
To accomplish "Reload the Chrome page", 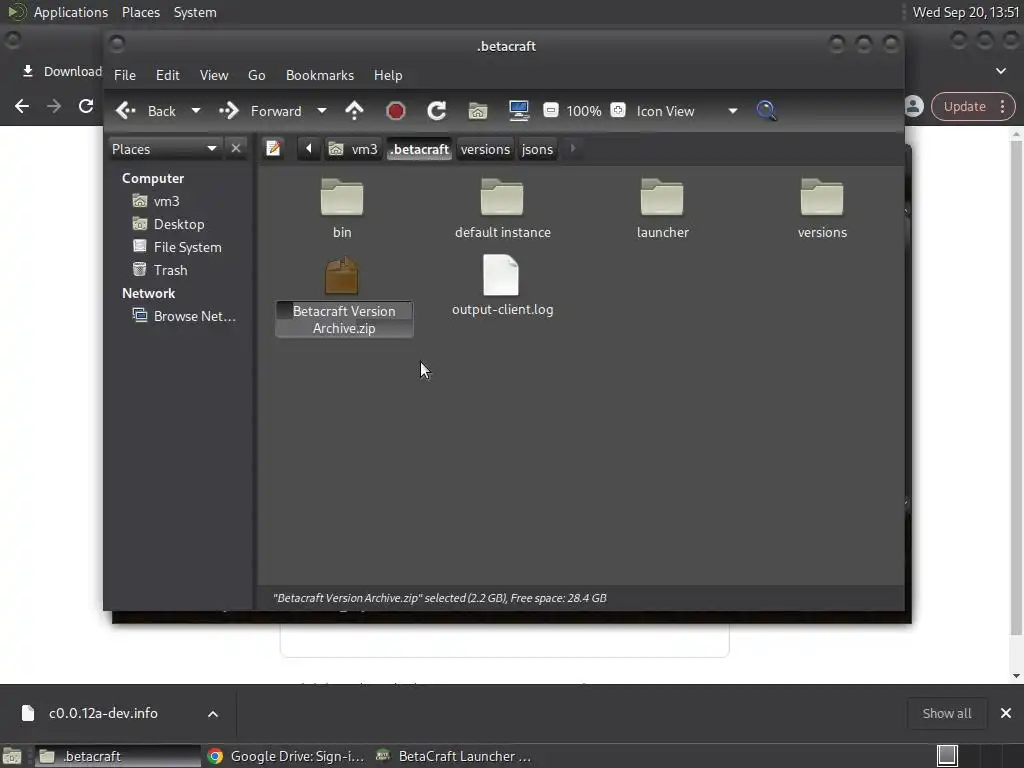I will click(x=86, y=106).
